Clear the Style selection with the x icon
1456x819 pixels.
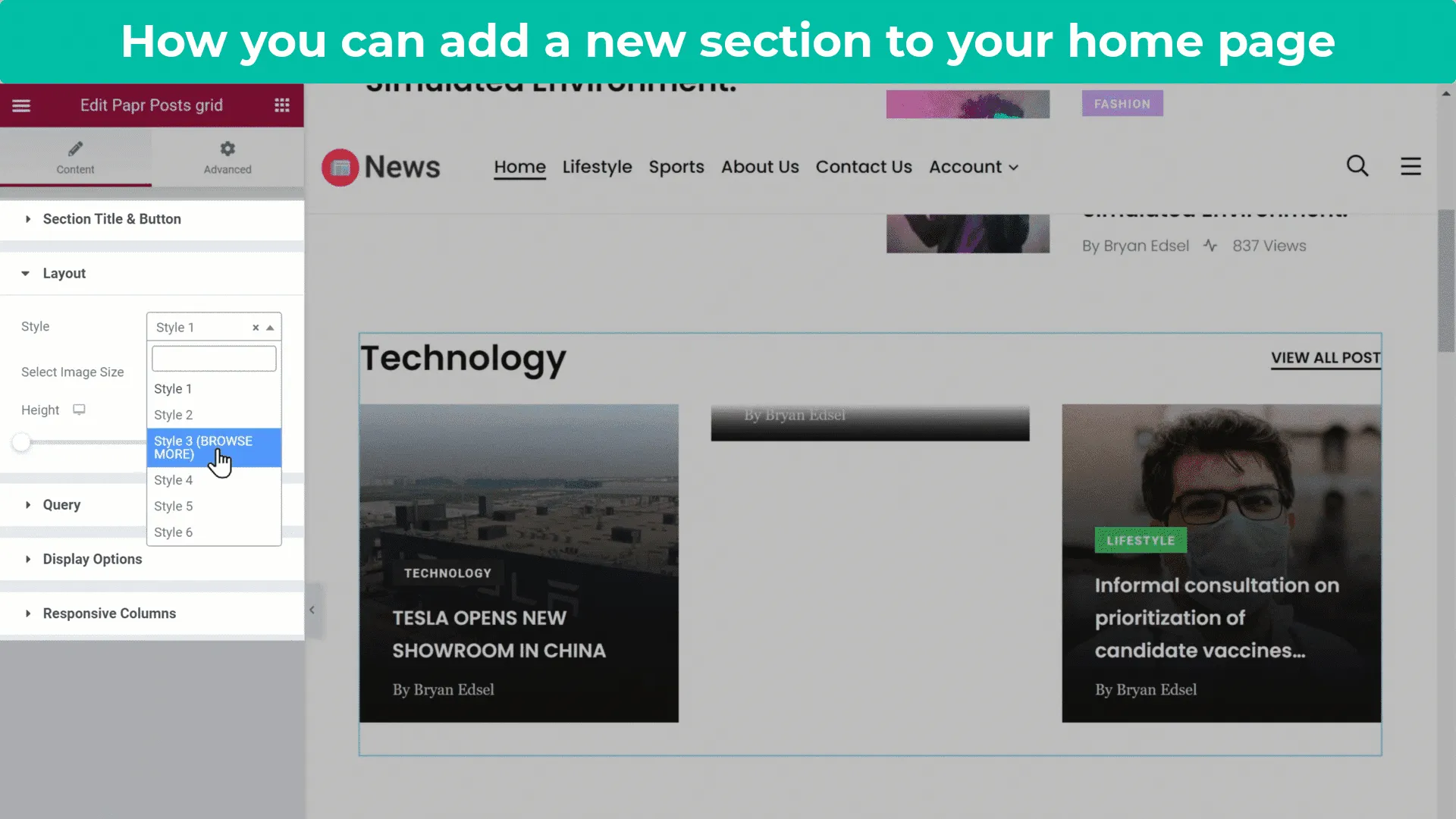[x=256, y=328]
